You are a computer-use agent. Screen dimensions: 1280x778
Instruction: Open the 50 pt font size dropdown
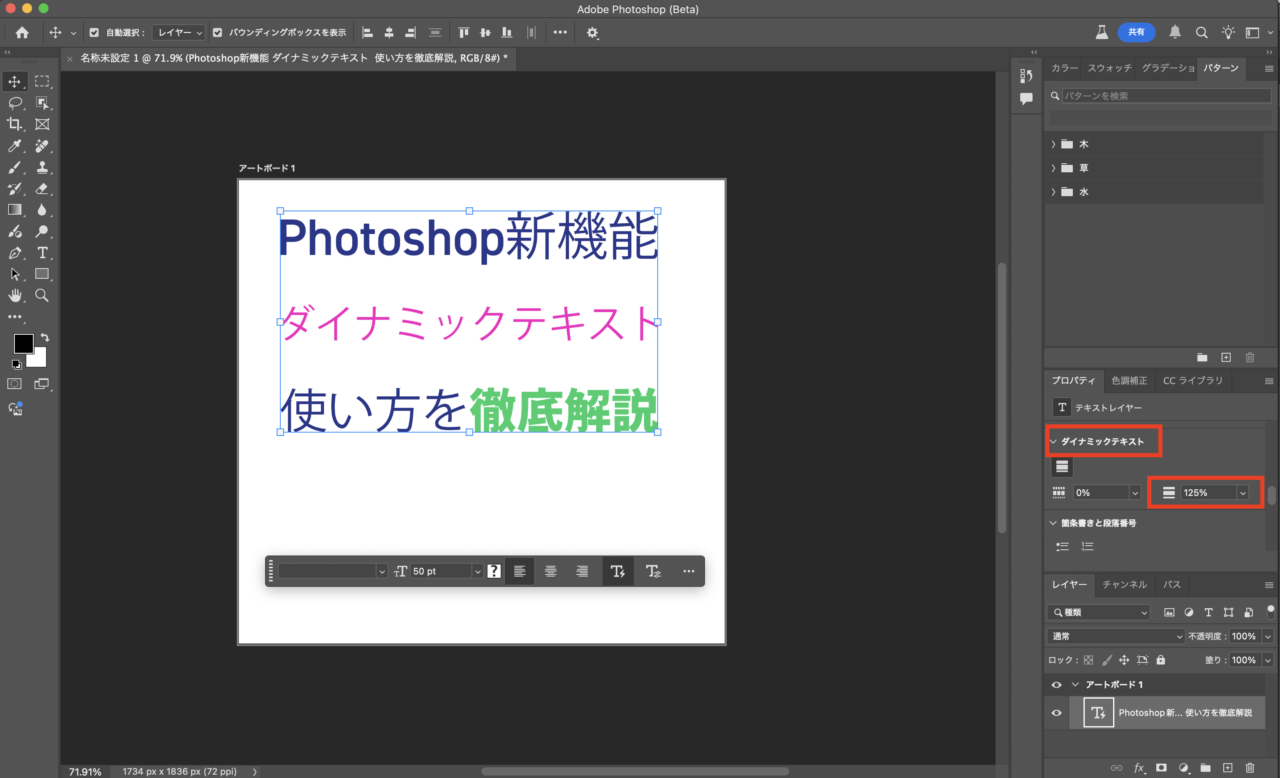(x=477, y=571)
